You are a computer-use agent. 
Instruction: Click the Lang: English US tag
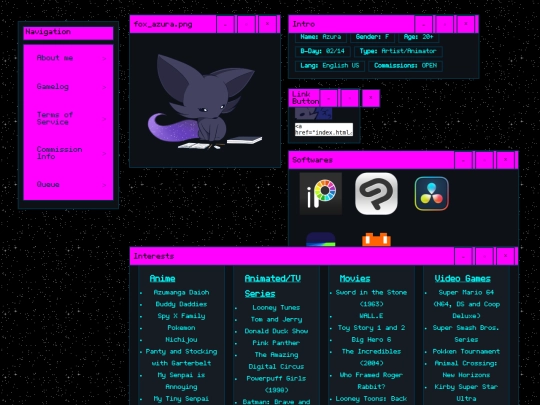coord(330,66)
